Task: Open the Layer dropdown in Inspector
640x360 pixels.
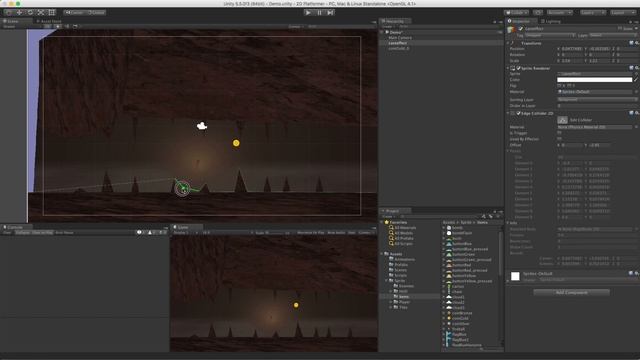Action: (x=612, y=36)
